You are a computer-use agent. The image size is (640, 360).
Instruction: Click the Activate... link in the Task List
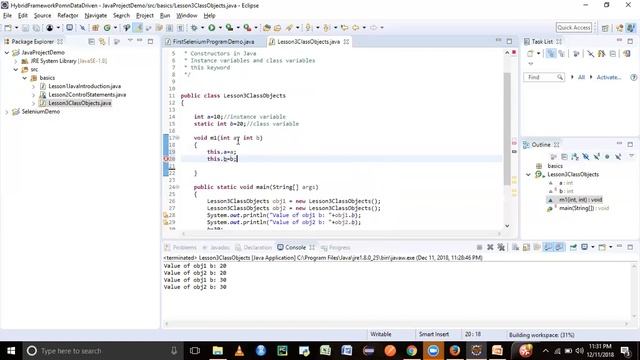pyautogui.click(x=609, y=77)
